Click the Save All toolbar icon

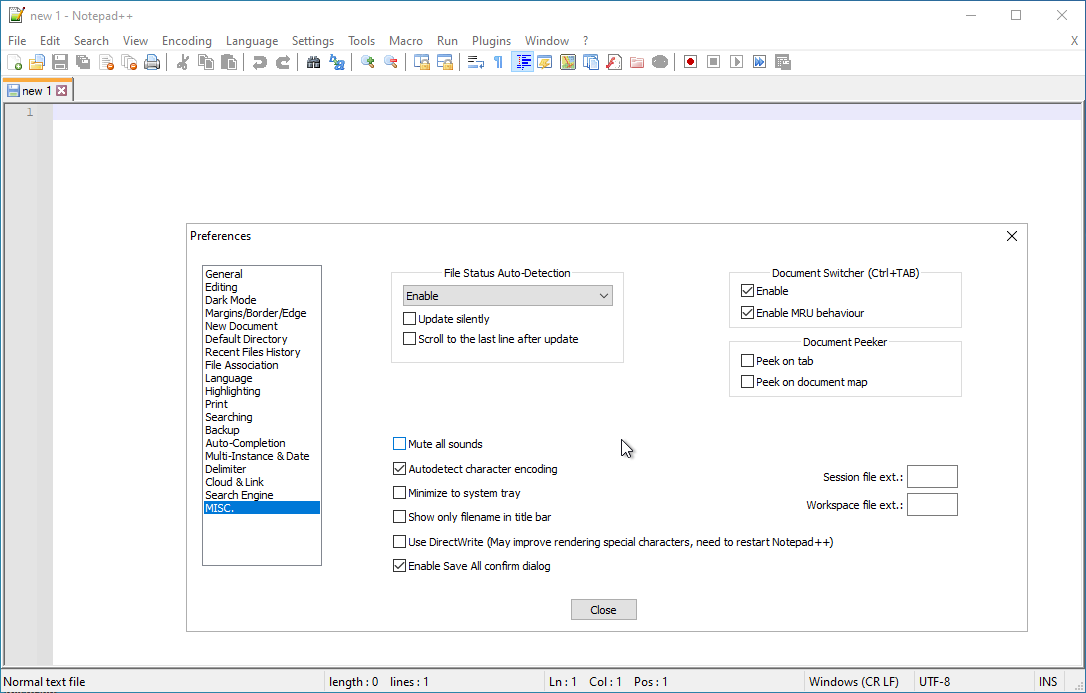[x=83, y=62]
